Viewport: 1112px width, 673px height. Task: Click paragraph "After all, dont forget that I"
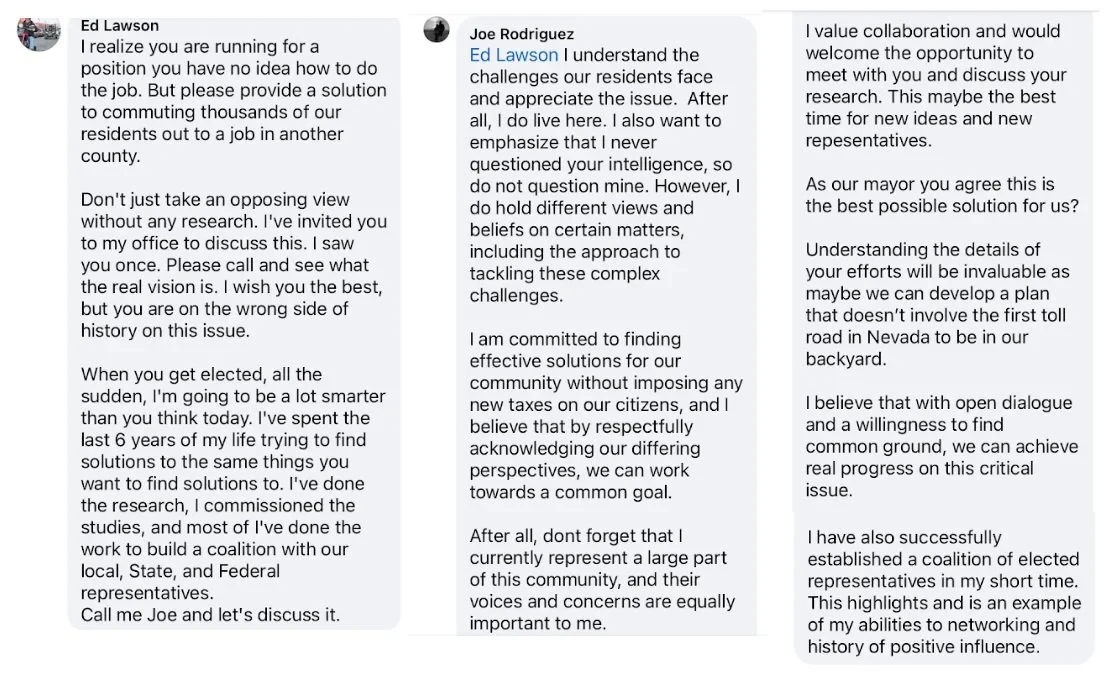(x=602, y=579)
